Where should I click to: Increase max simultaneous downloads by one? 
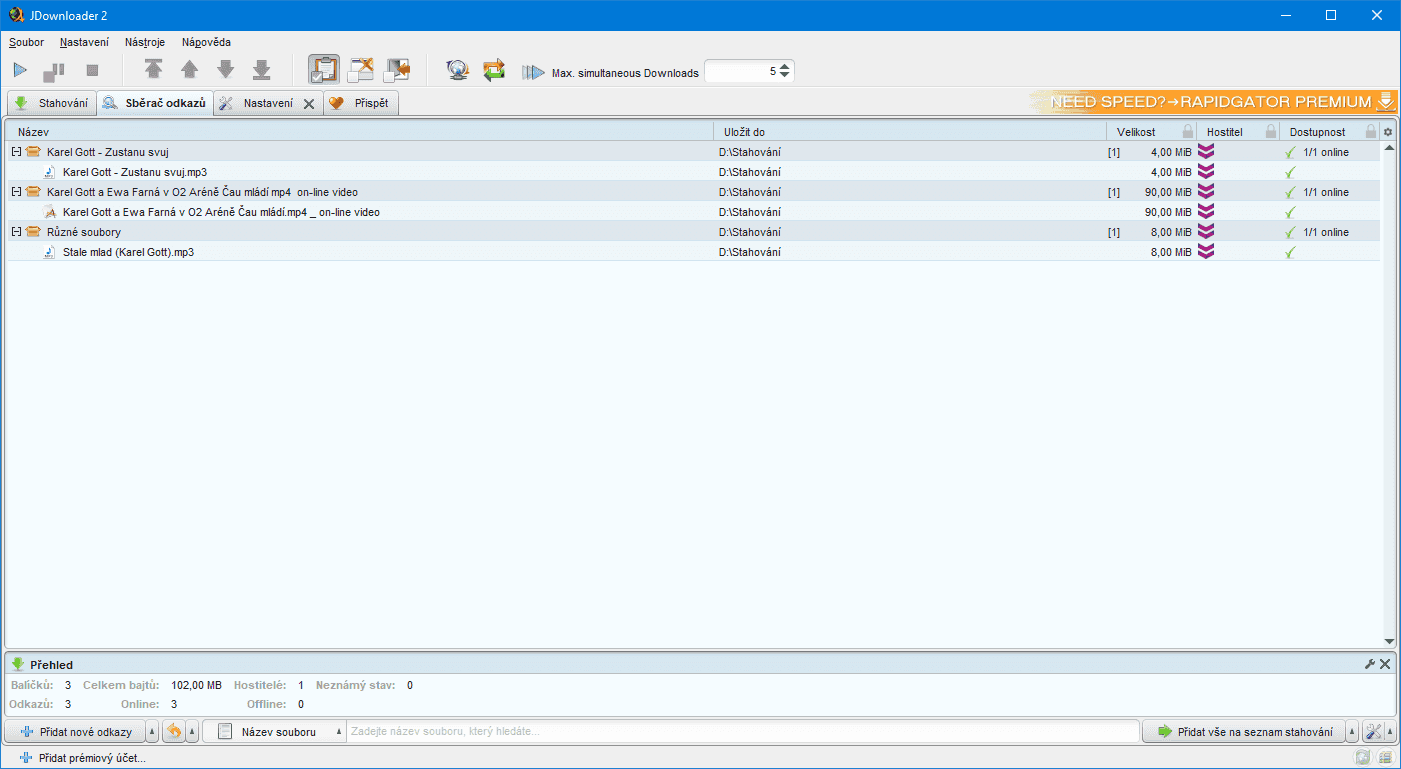(x=785, y=67)
